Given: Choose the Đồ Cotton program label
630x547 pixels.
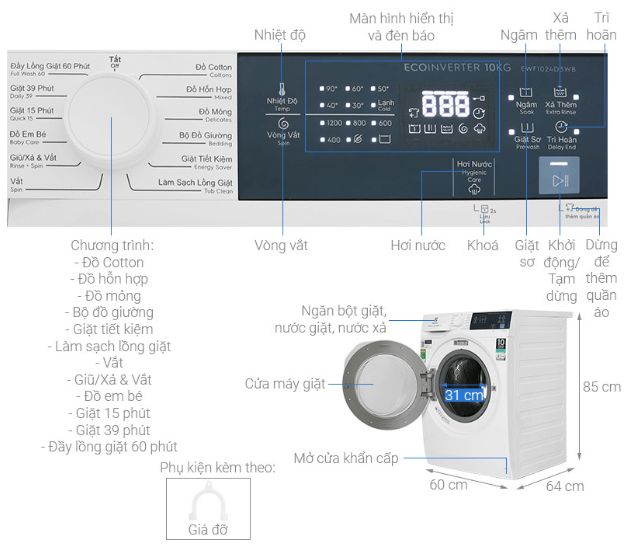Looking at the screenshot, I should [214, 70].
